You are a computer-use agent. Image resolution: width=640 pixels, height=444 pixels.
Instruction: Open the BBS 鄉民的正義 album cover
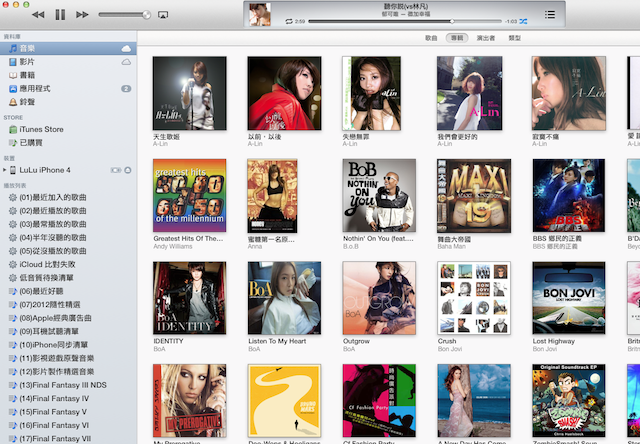[569, 195]
